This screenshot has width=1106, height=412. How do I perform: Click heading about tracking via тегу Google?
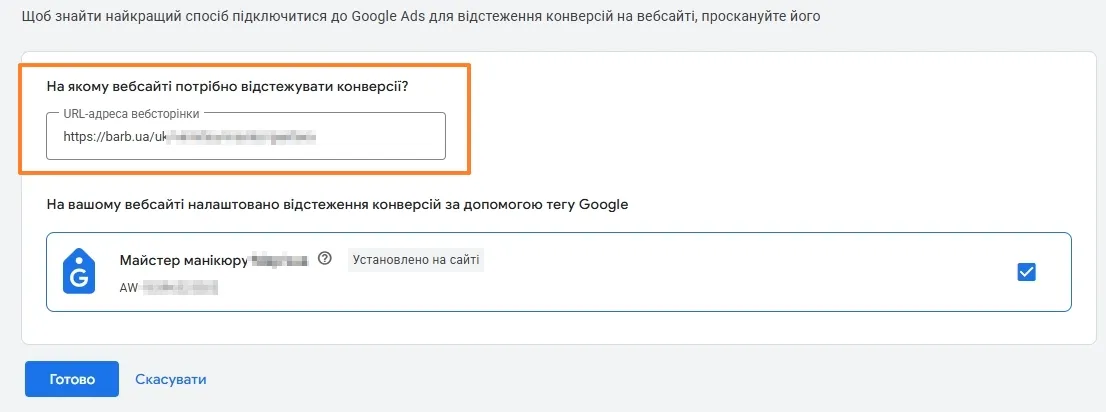click(x=337, y=205)
